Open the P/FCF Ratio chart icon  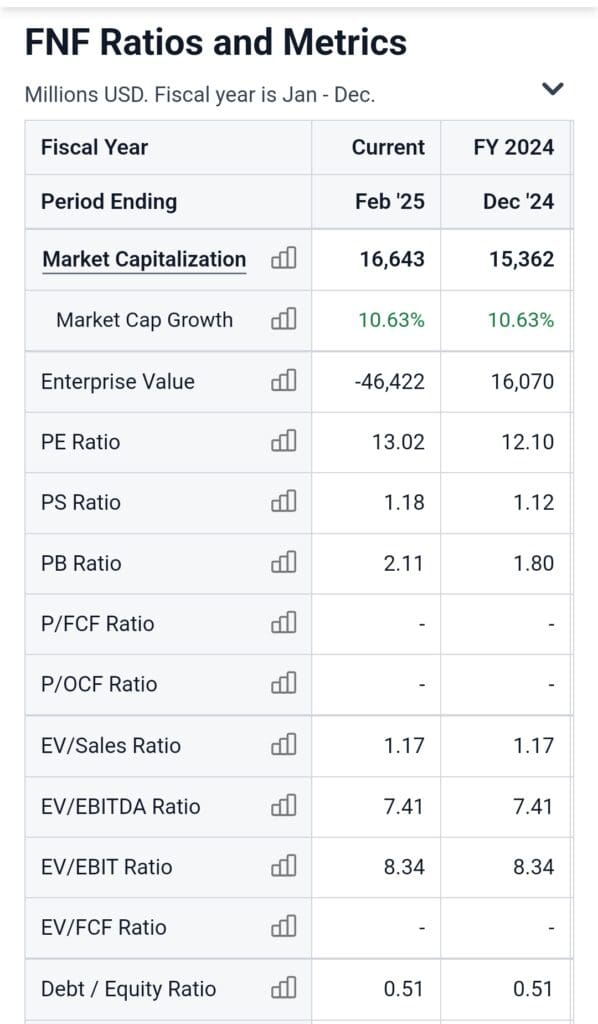point(283,623)
